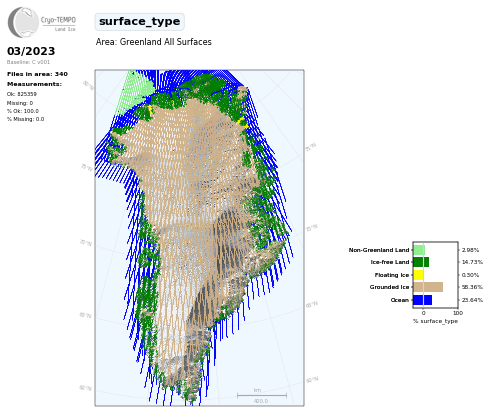Image resolution: width=492 pixels, height=410 pixels.
Task: Select the surface_type title badge
Action: click(139, 22)
